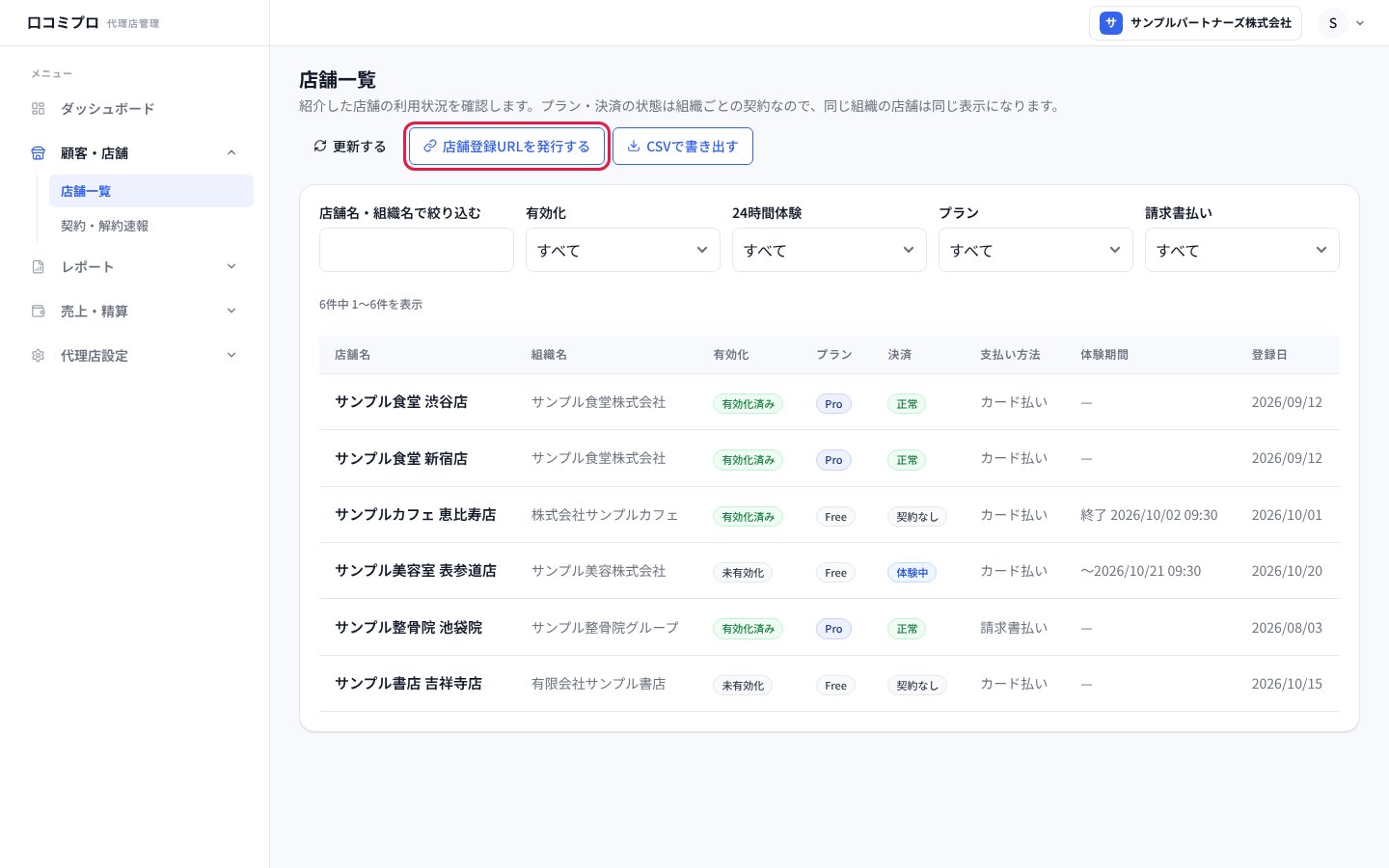Click the 口コミプロ logo text
Viewport: 1389px width, 868px height.
pyautogui.click(x=63, y=23)
